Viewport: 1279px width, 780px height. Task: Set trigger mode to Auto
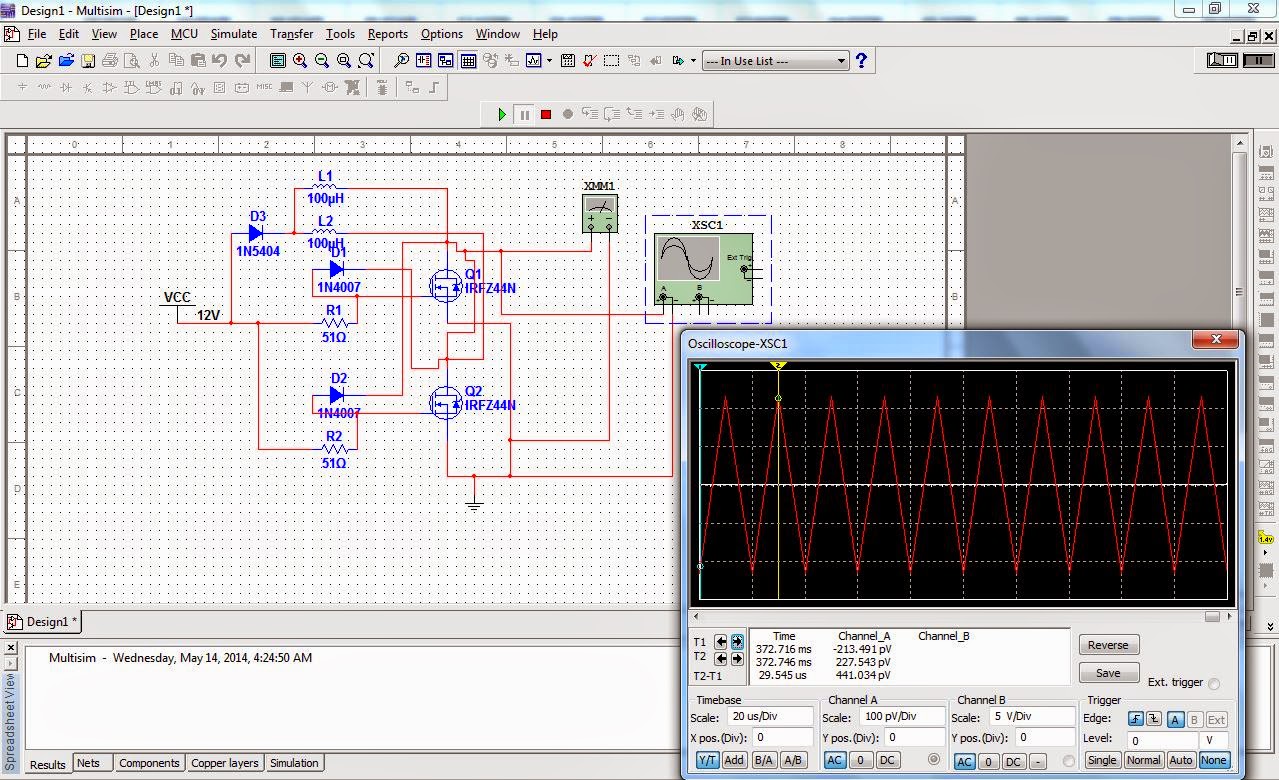1181,760
